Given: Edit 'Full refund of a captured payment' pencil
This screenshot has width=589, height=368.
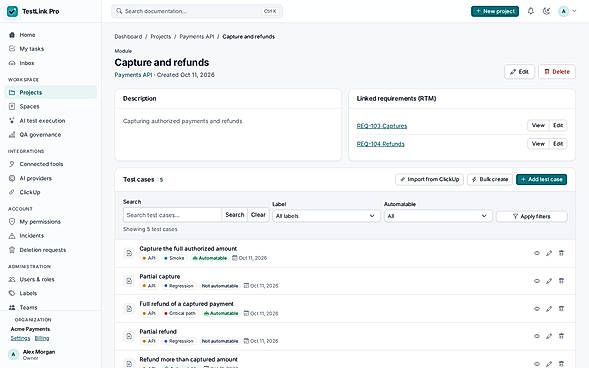Looking at the screenshot, I should [549, 309].
